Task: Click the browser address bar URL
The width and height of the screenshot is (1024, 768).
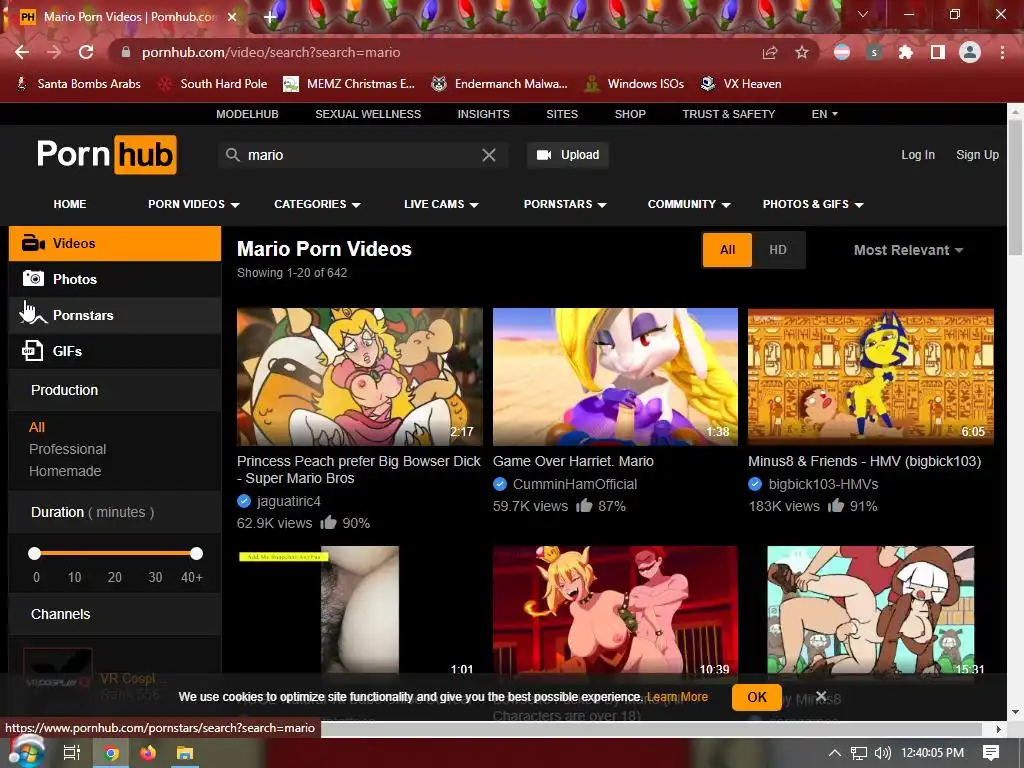Action: click(271, 52)
